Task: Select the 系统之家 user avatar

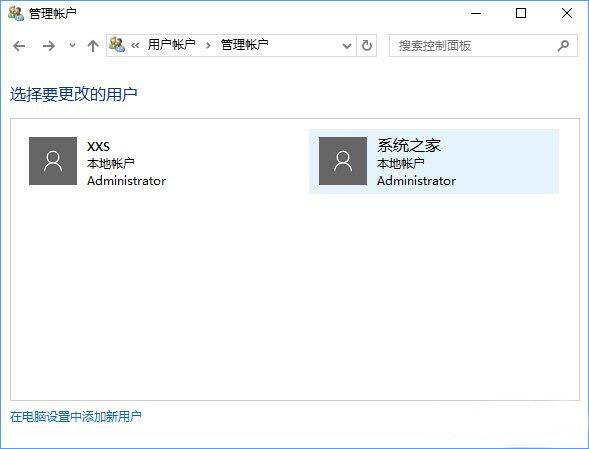Action: 343,161
